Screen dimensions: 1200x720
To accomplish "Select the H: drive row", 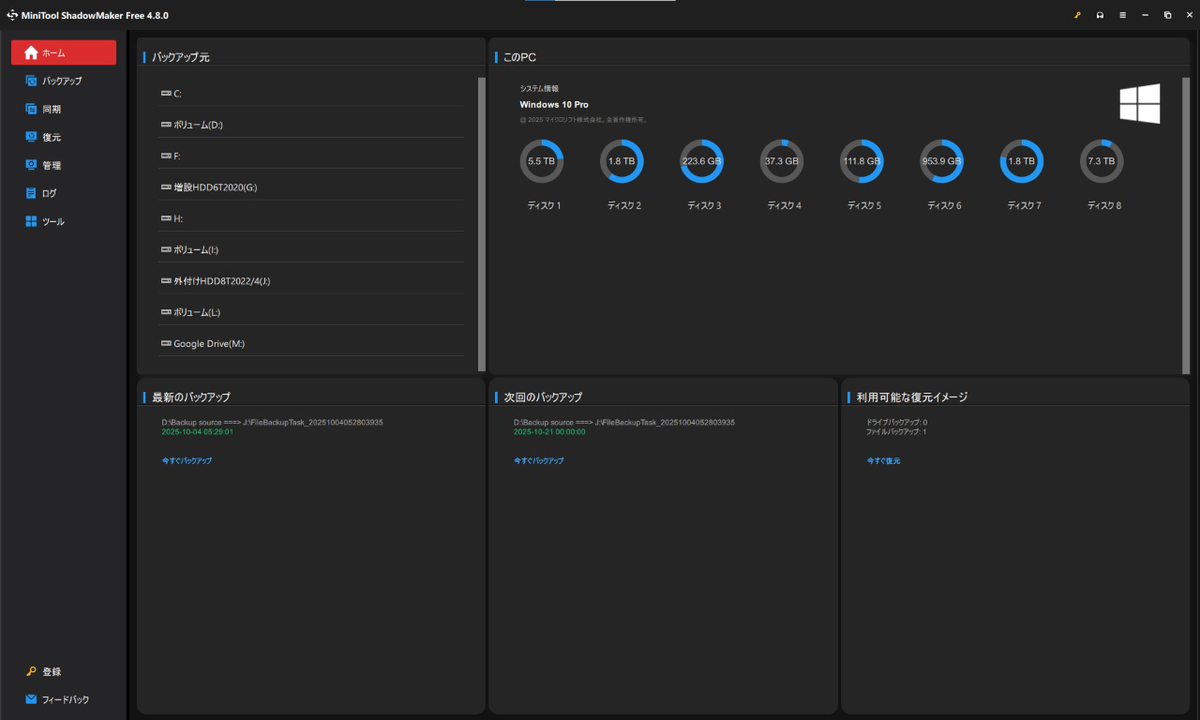I will click(x=311, y=218).
